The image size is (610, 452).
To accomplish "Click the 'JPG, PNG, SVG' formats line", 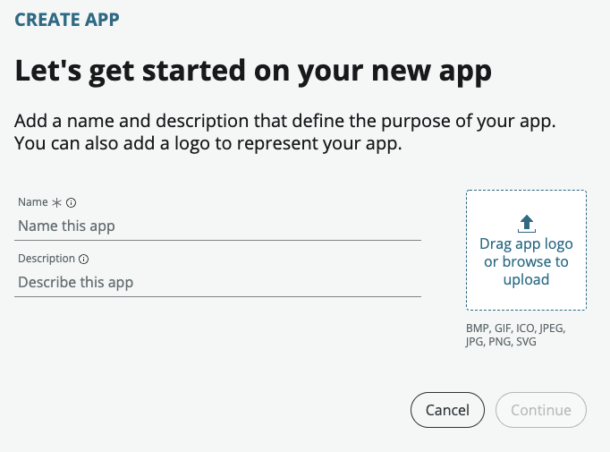I will tap(500, 342).
